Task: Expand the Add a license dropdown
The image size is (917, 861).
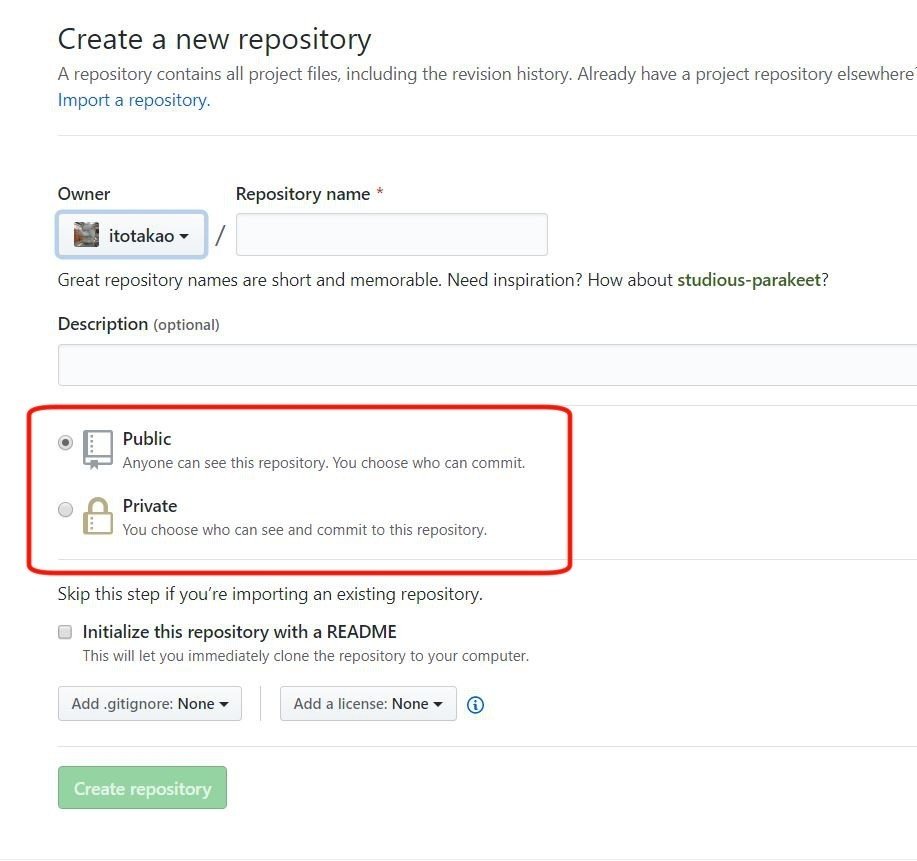Action: point(368,704)
